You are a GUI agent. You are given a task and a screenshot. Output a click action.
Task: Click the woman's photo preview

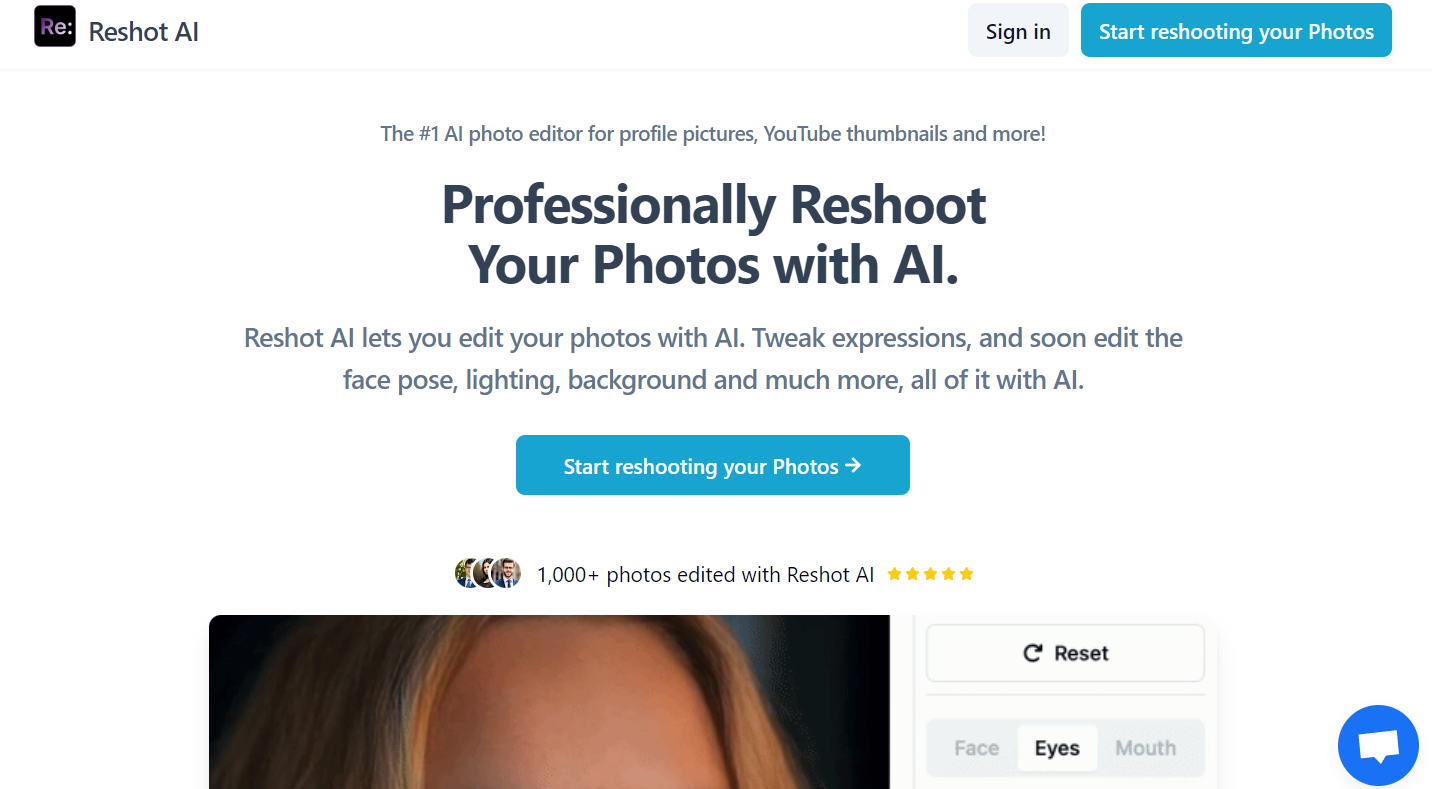pos(549,702)
